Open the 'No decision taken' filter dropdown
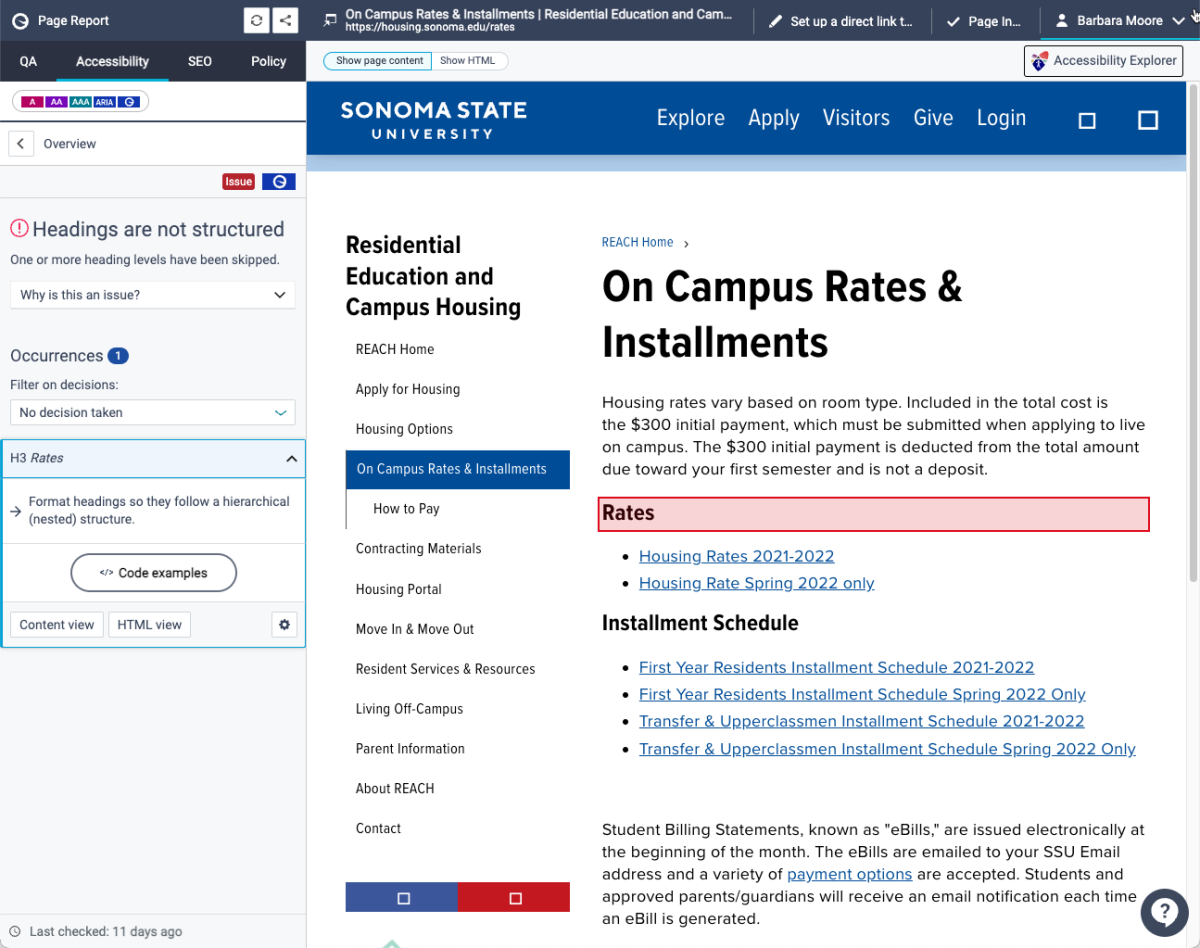Image resolution: width=1200 pixels, height=948 pixels. coord(153,412)
